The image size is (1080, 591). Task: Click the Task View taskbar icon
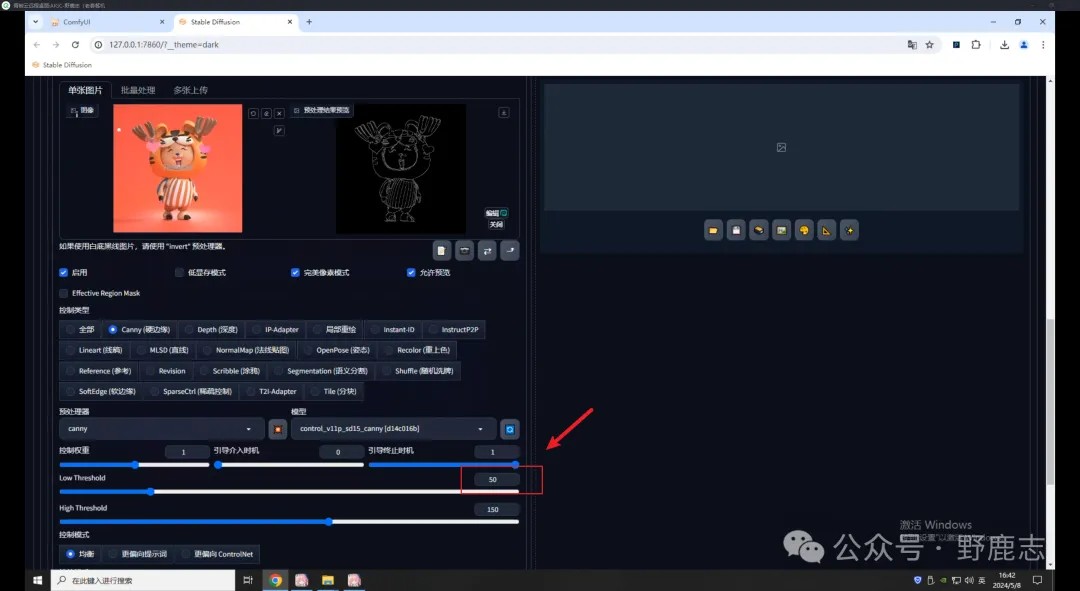click(248, 580)
